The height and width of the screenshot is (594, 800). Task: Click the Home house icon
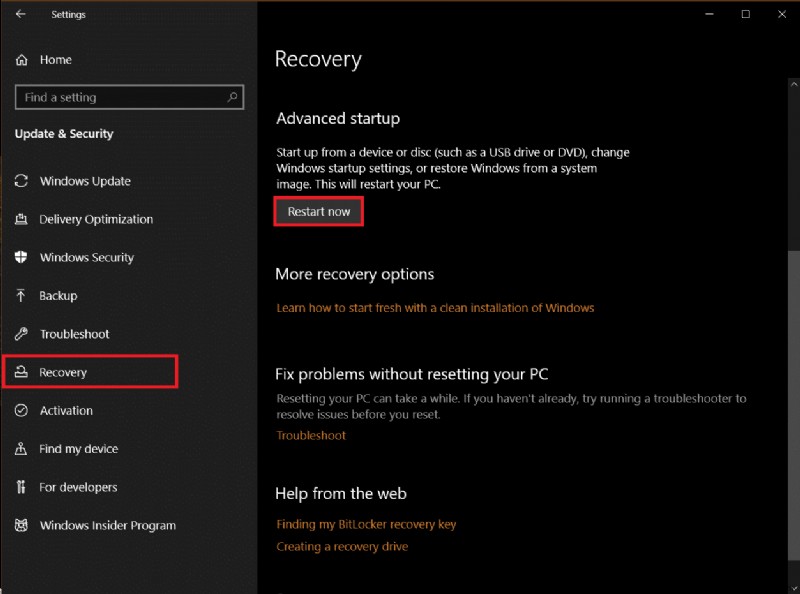pyautogui.click(x=22, y=59)
